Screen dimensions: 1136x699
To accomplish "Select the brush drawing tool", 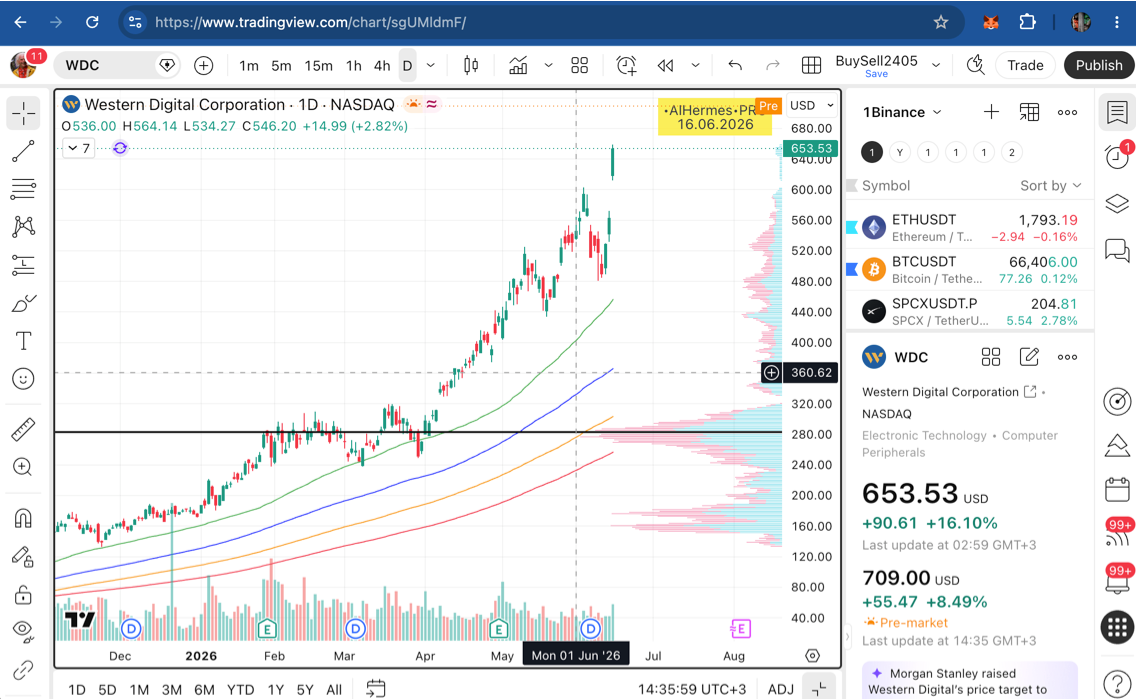I will [x=23, y=303].
